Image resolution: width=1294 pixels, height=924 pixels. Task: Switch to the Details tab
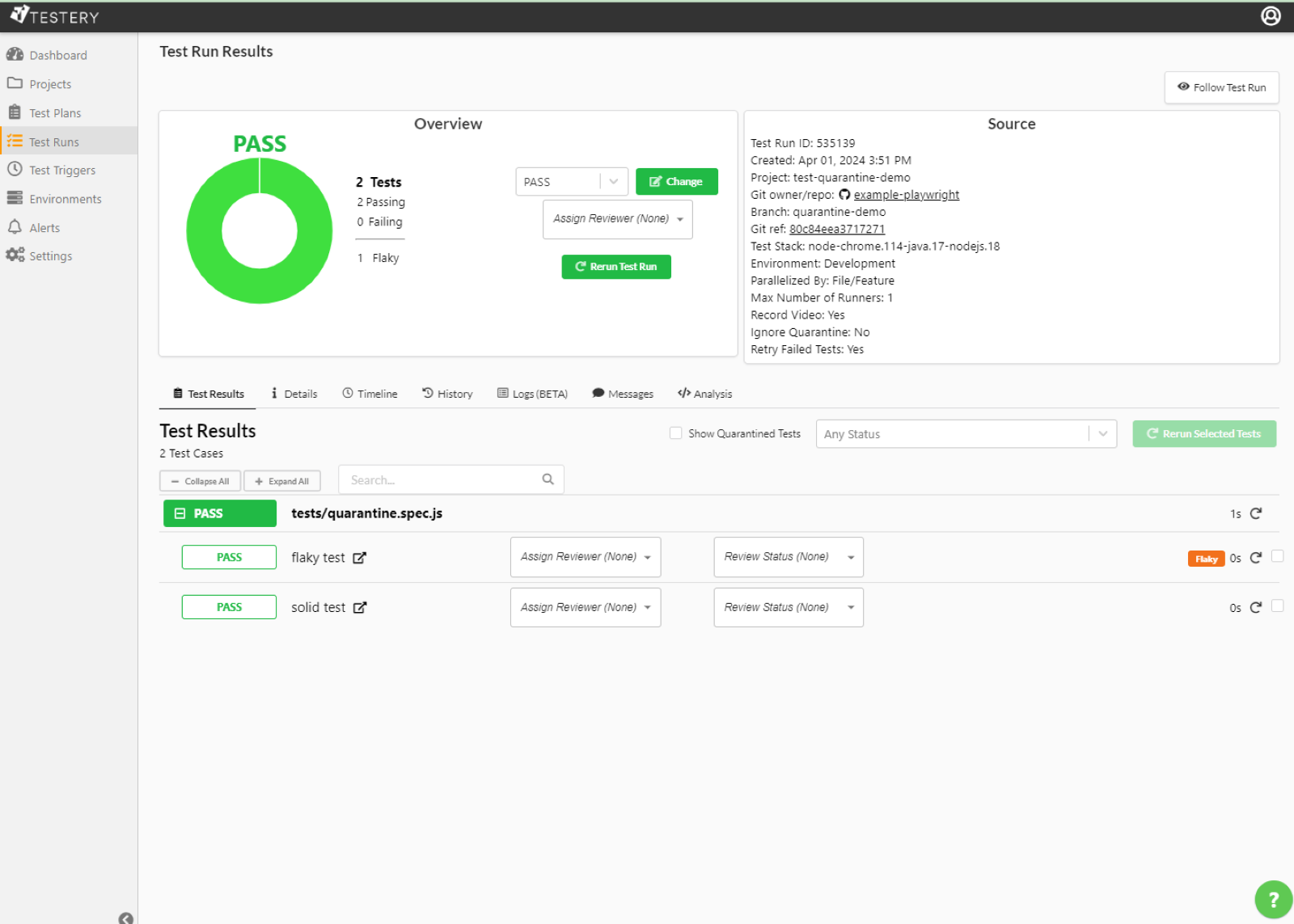click(x=294, y=394)
